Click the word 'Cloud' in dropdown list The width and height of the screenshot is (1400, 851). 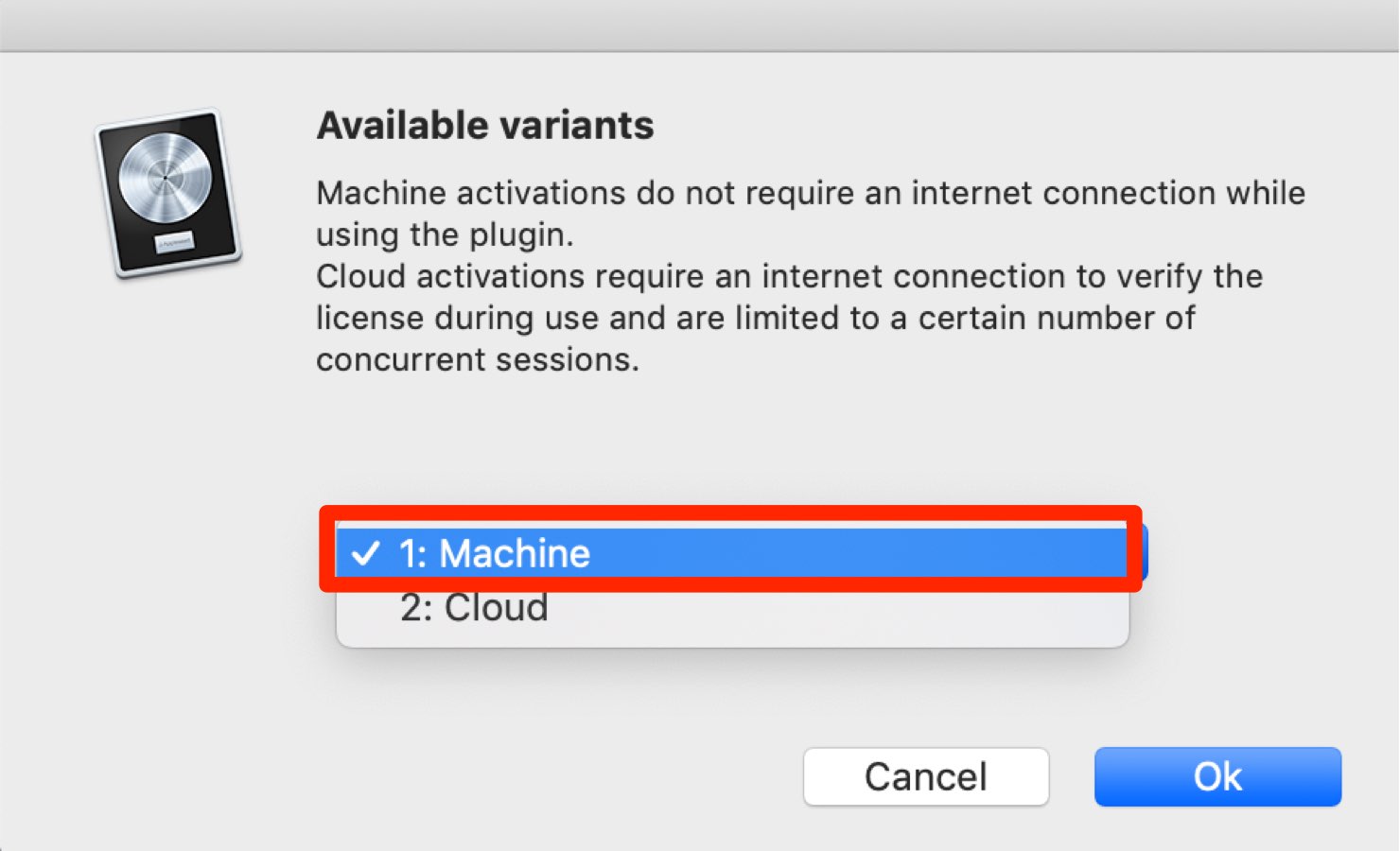tap(497, 608)
